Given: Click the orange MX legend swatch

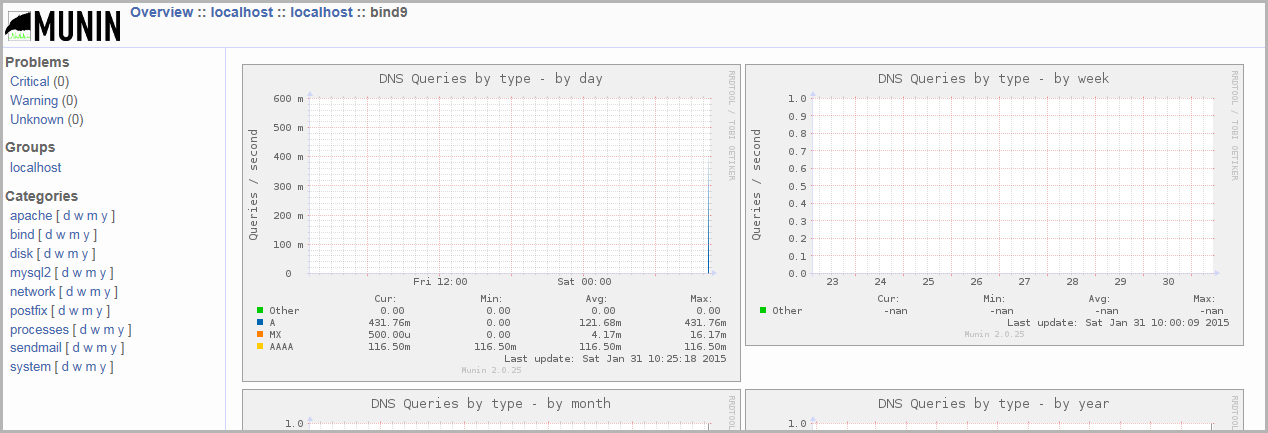Looking at the screenshot, I should (x=261, y=335).
